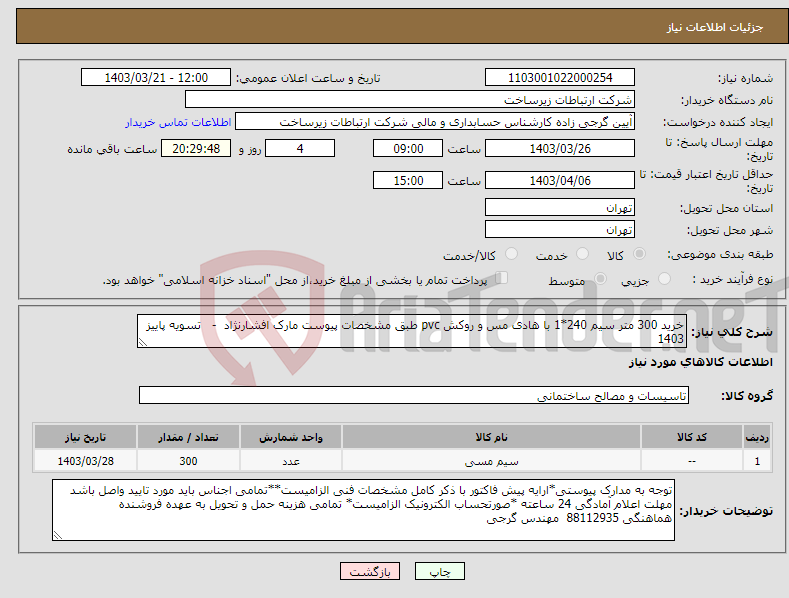Click the announcement date field 1403/03/21 - 12:00
The width and height of the screenshot is (789, 598).
[x=156, y=78]
